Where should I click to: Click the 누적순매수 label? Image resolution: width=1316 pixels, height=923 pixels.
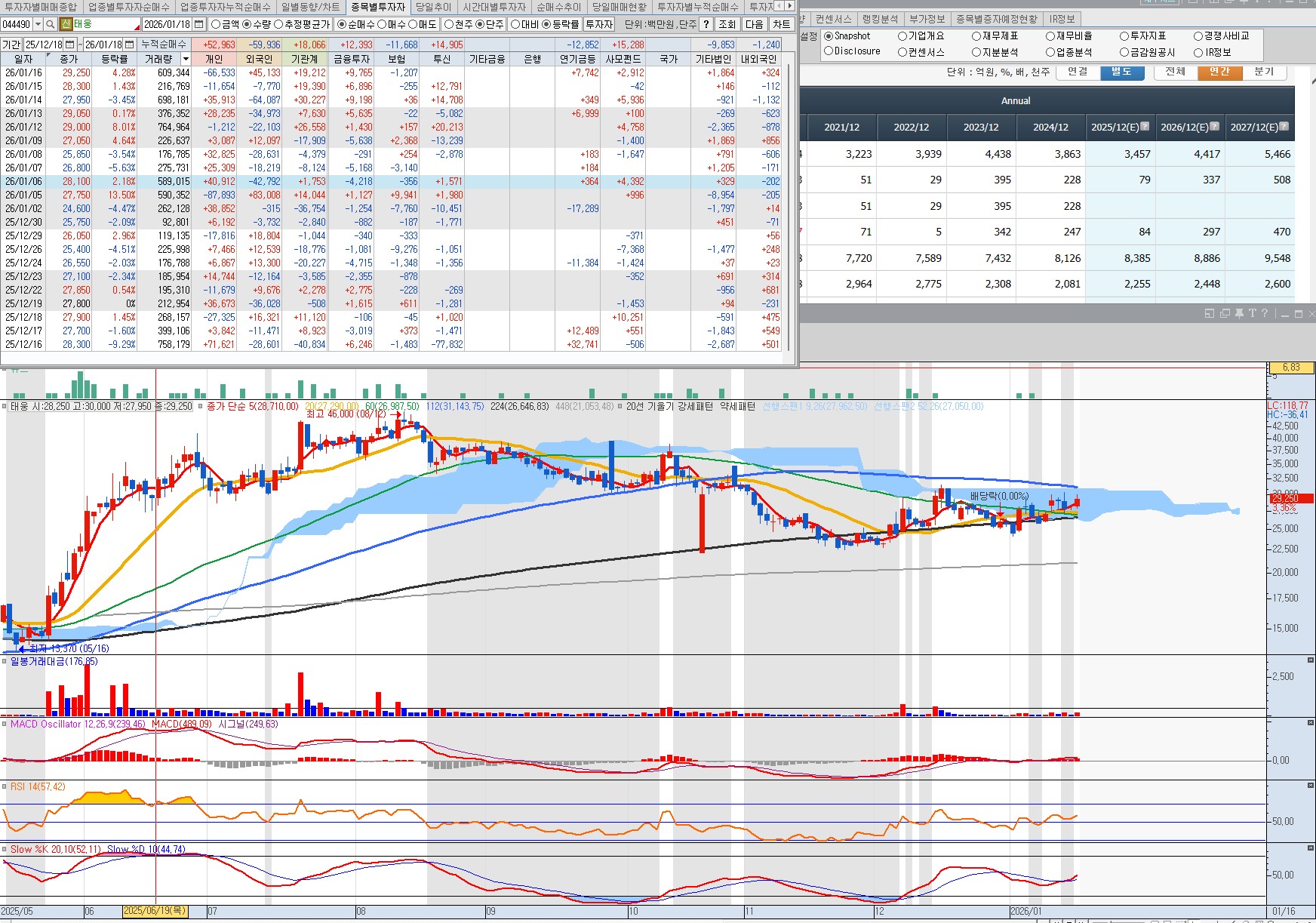click(x=164, y=45)
